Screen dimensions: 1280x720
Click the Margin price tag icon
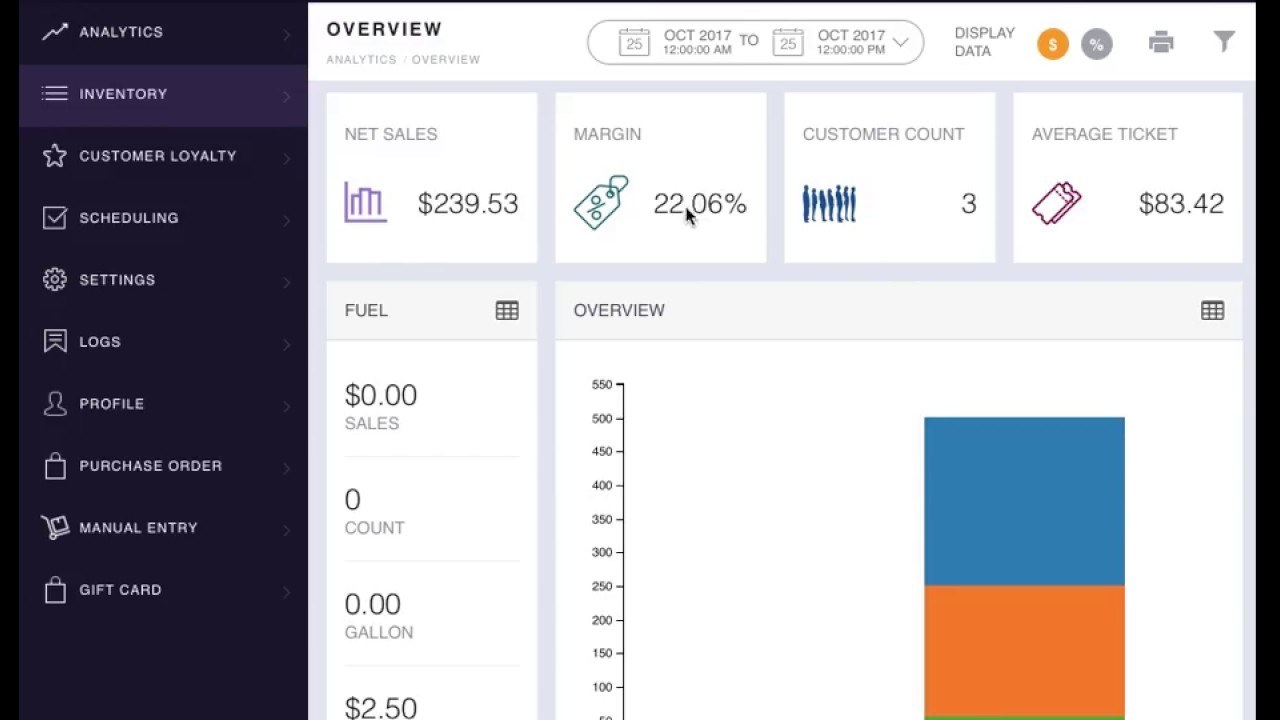pyautogui.click(x=601, y=203)
